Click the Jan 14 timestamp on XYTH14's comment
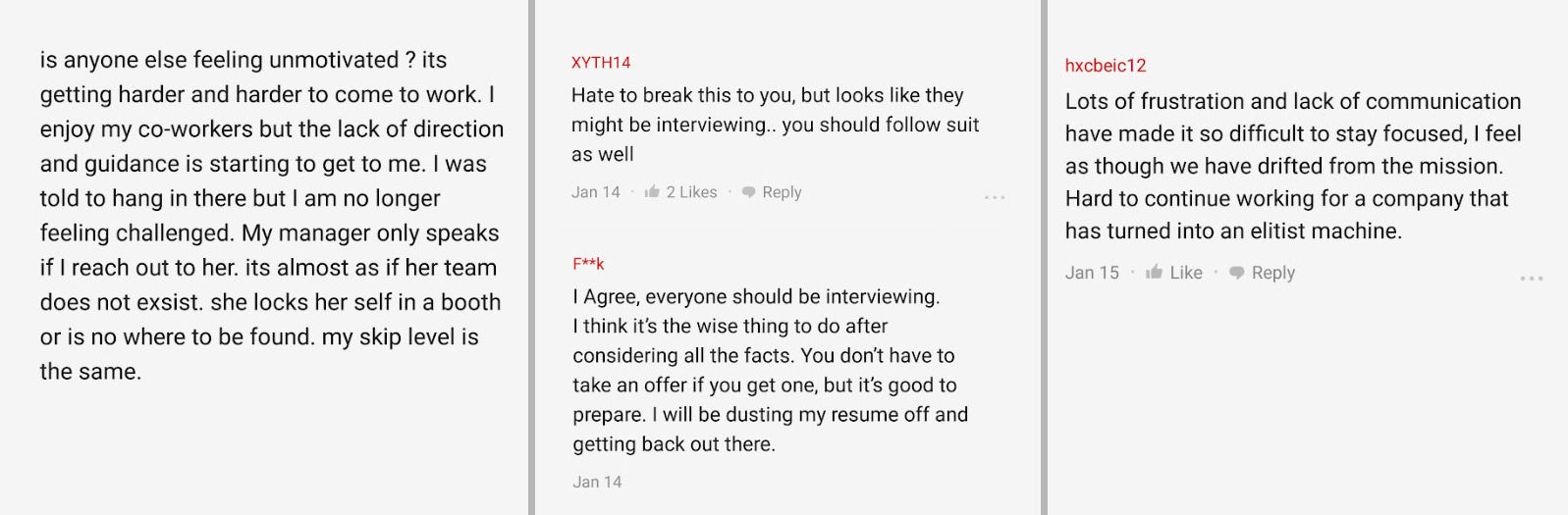 coord(596,192)
